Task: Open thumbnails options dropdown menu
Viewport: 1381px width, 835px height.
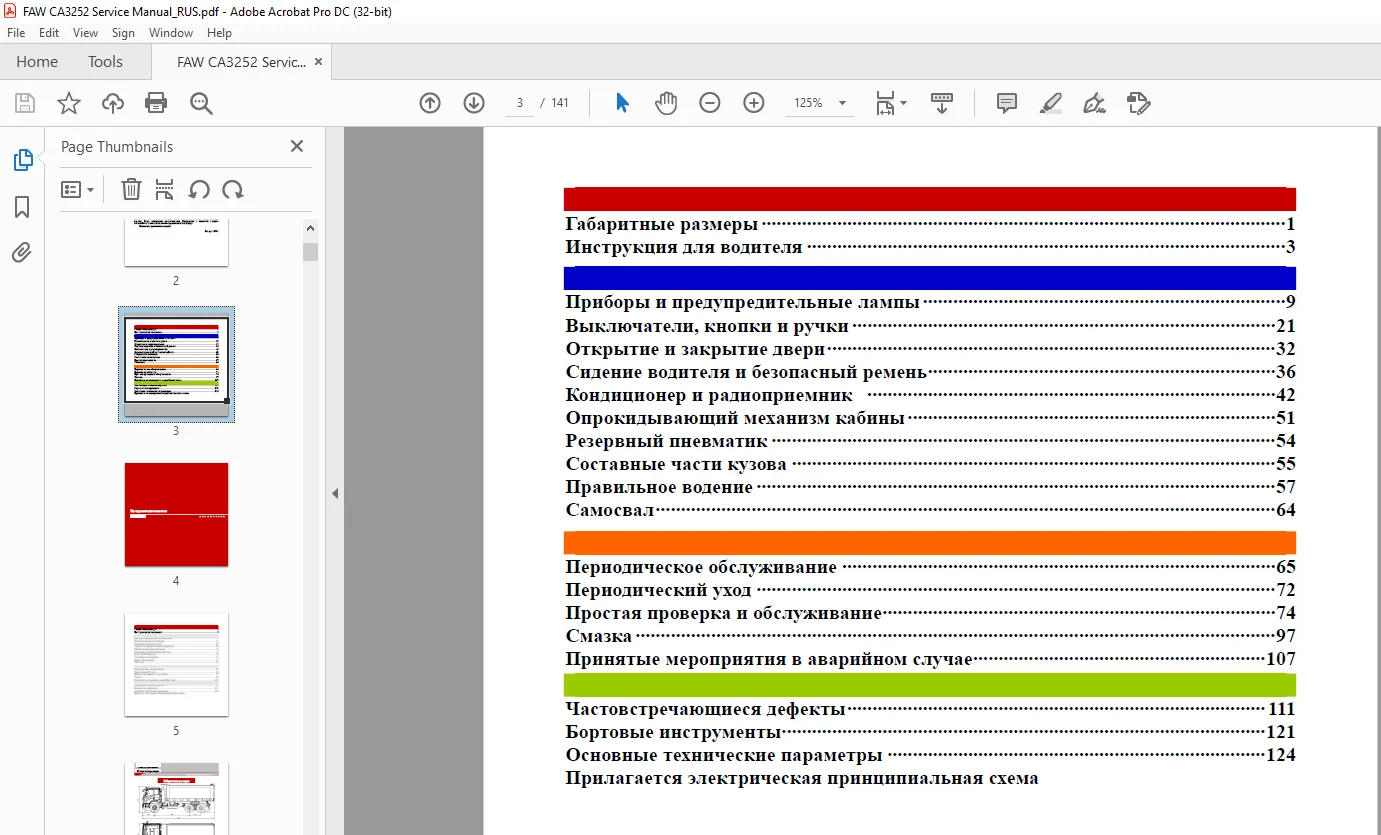Action: [77, 189]
